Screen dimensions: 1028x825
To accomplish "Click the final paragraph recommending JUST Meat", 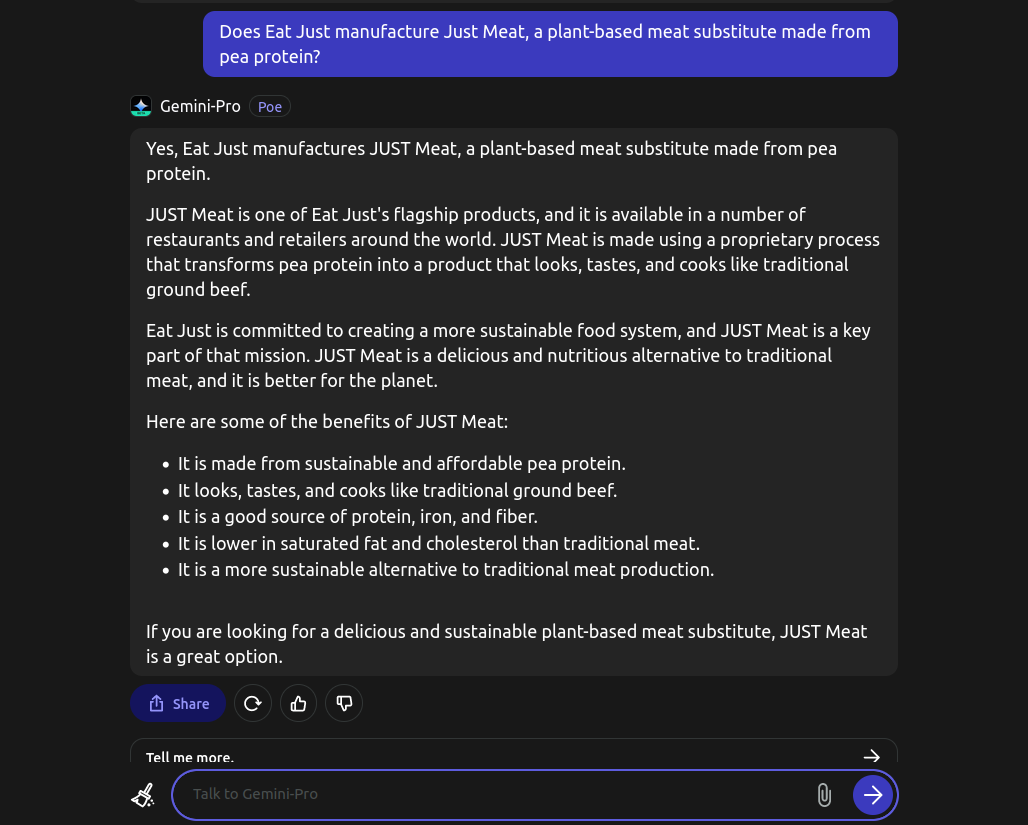I will click(x=506, y=644).
